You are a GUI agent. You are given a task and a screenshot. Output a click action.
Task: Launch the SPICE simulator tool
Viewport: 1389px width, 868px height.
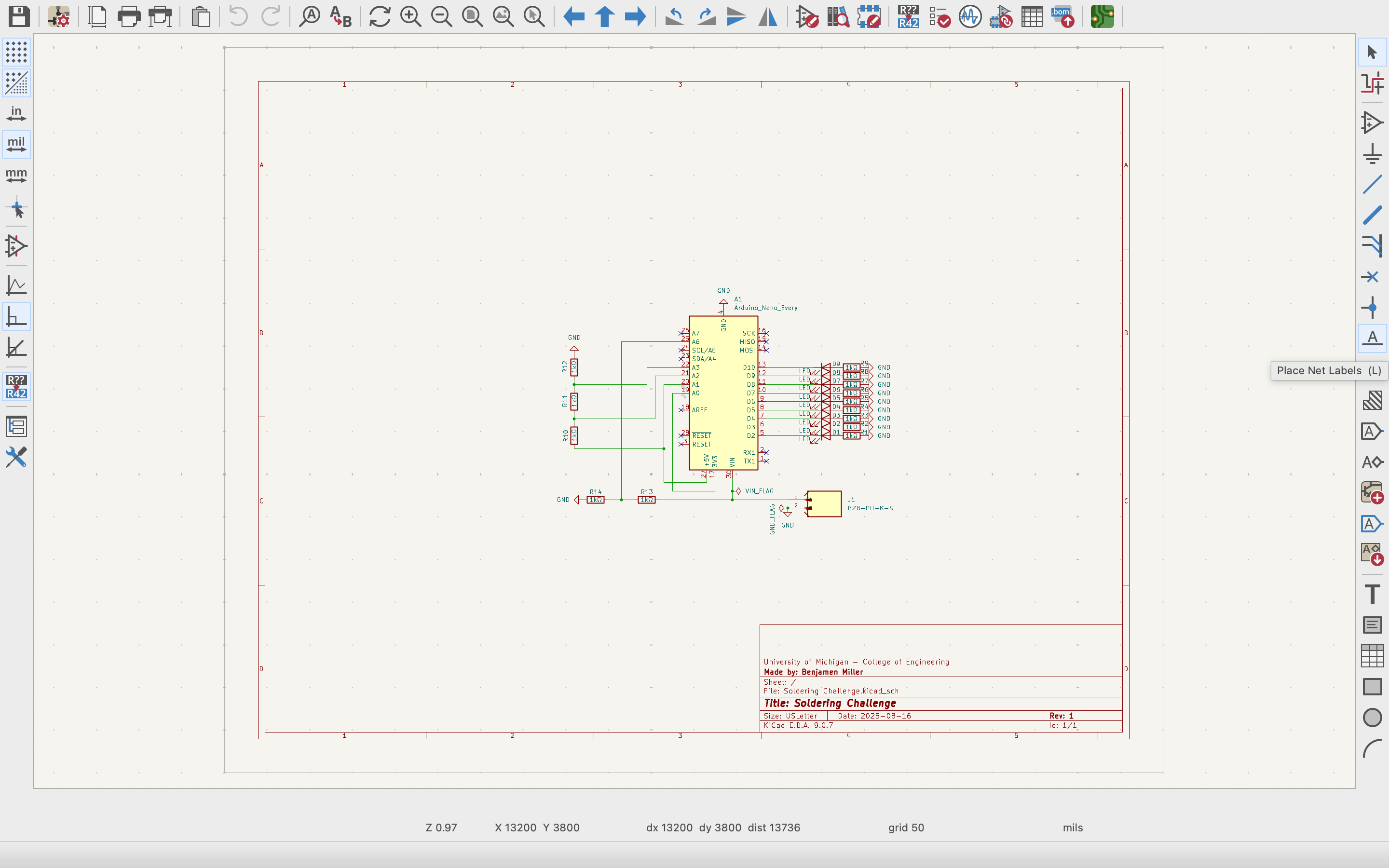click(970, 17)
